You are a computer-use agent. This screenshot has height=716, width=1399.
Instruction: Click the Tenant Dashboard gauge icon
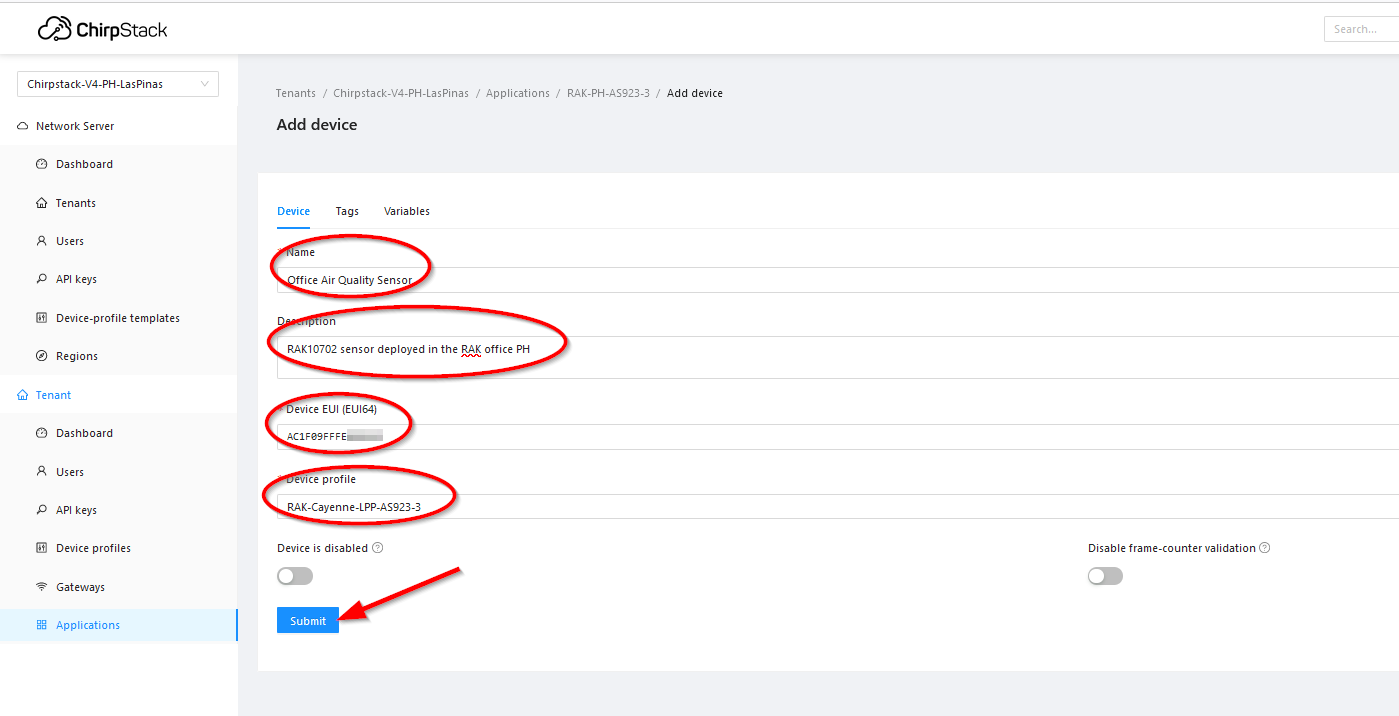[x=41, y=433]
